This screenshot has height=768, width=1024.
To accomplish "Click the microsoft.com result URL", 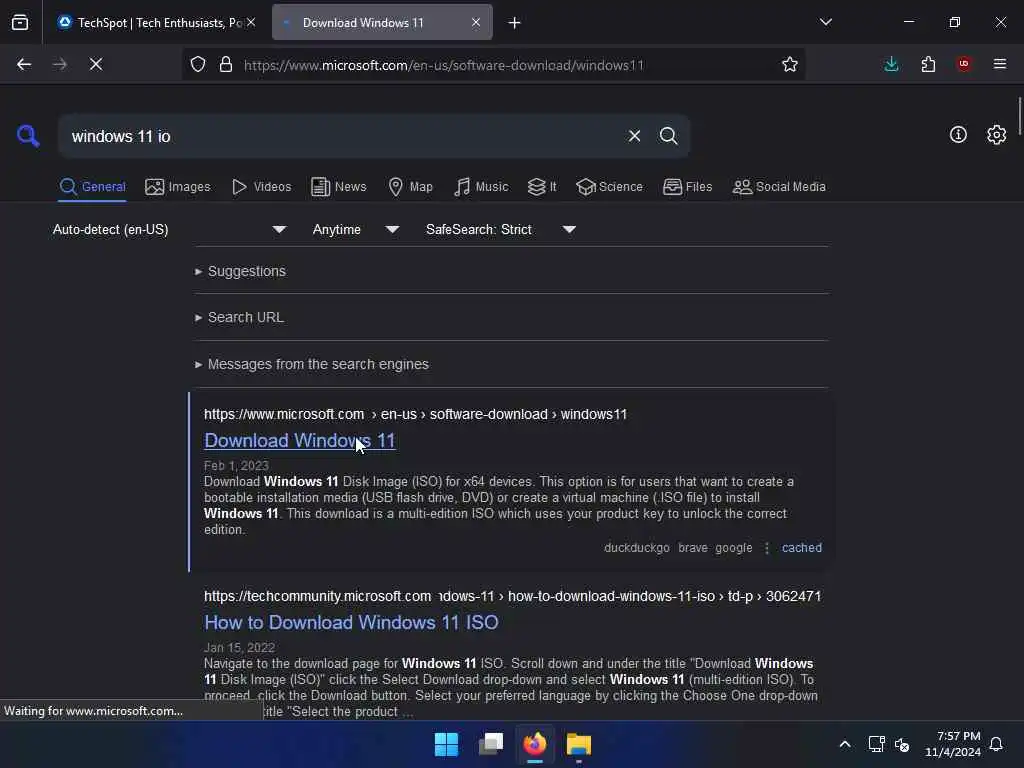I will (x=415, y=415).
